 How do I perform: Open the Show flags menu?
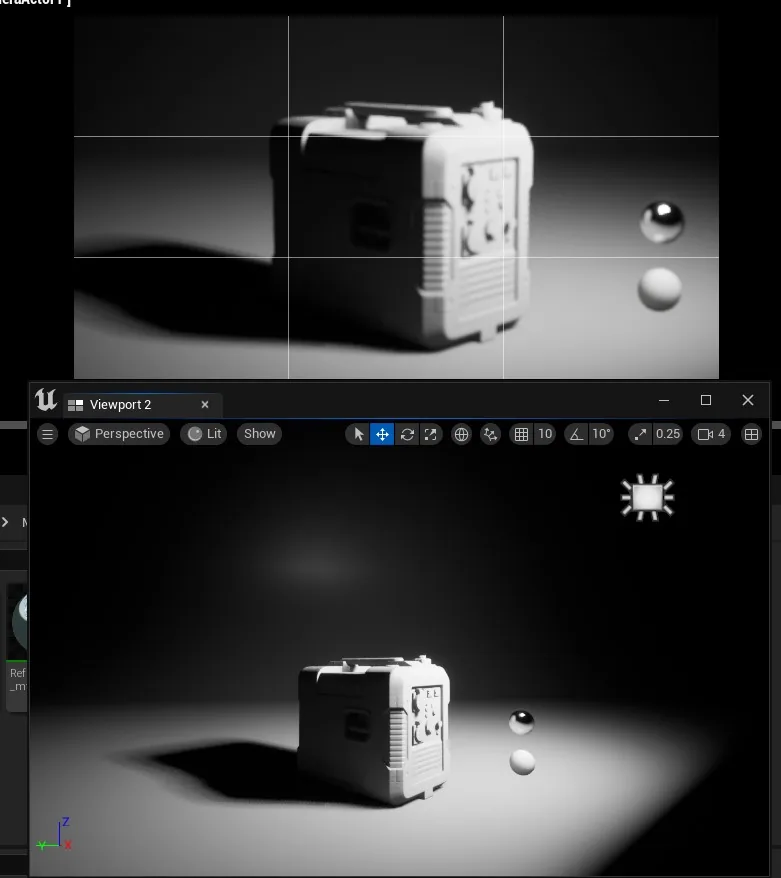259,434
